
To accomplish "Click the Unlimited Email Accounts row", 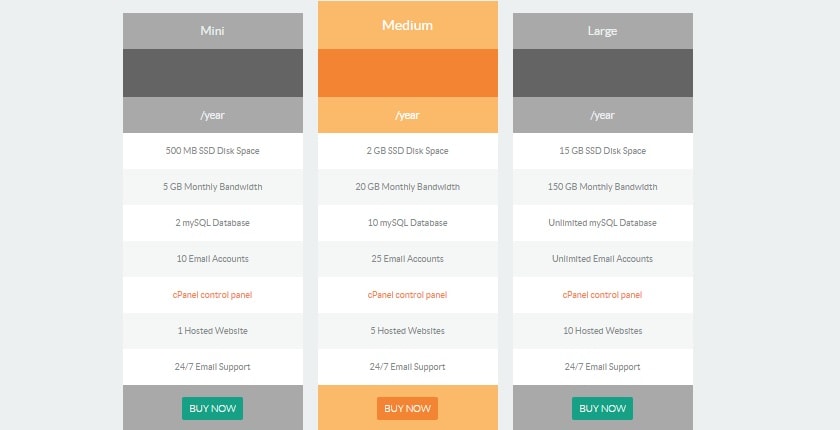I will coord(603,259).
